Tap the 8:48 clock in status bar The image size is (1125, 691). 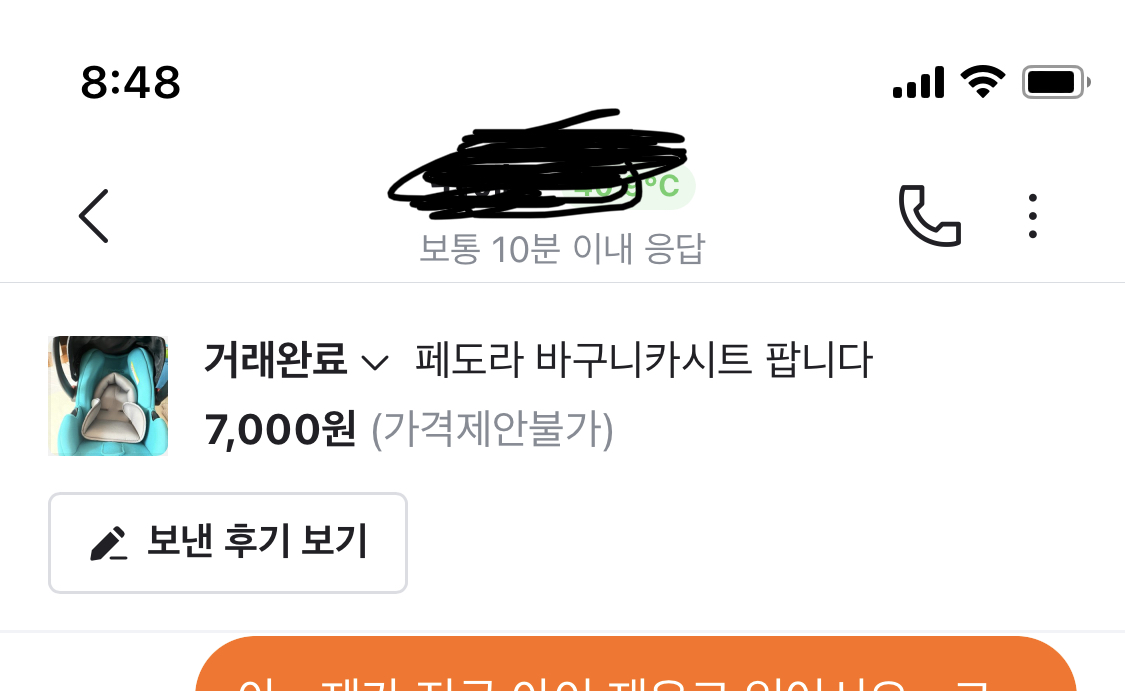(130, 83)
